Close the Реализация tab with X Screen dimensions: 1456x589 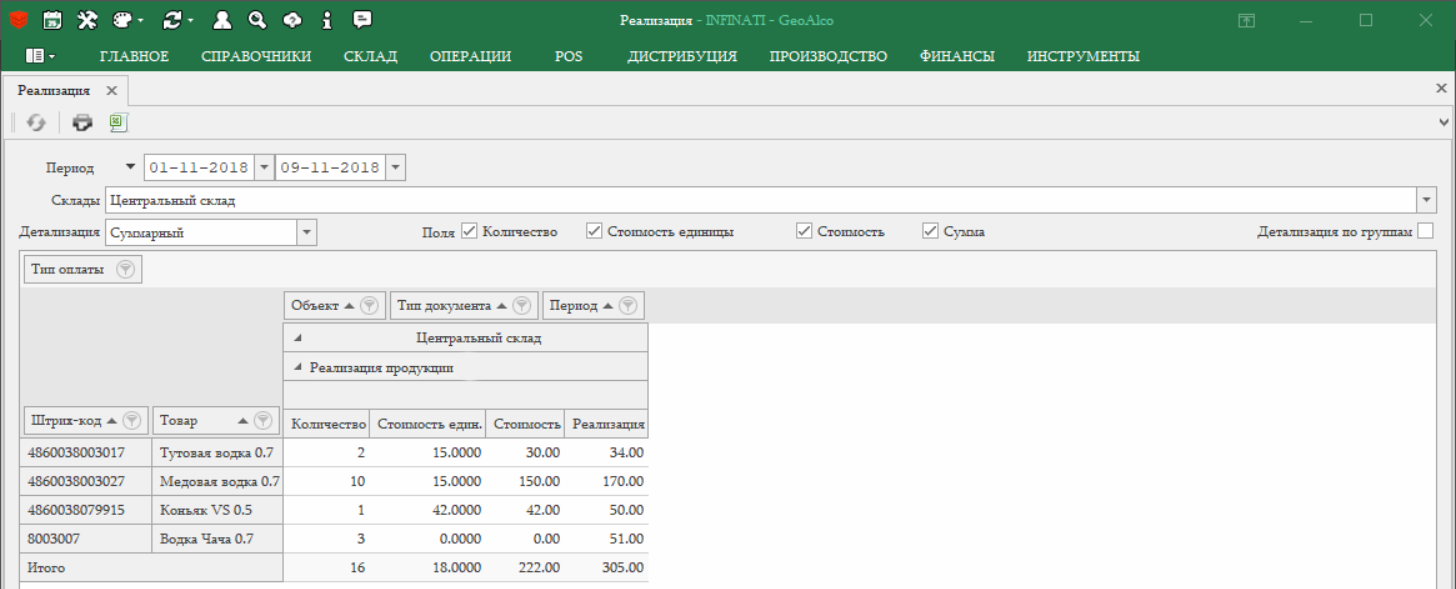111,90
